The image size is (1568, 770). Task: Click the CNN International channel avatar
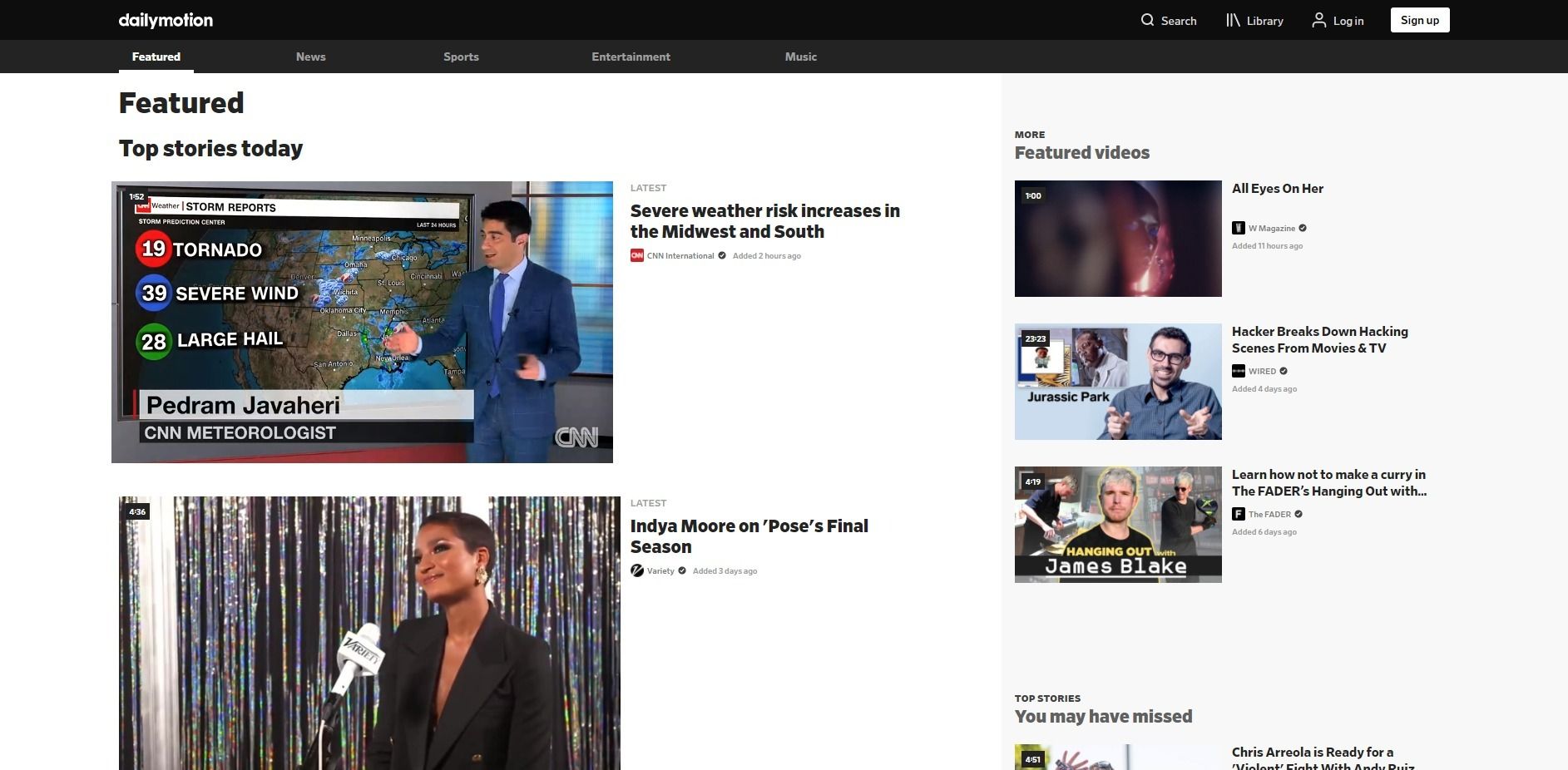point(637,255)
